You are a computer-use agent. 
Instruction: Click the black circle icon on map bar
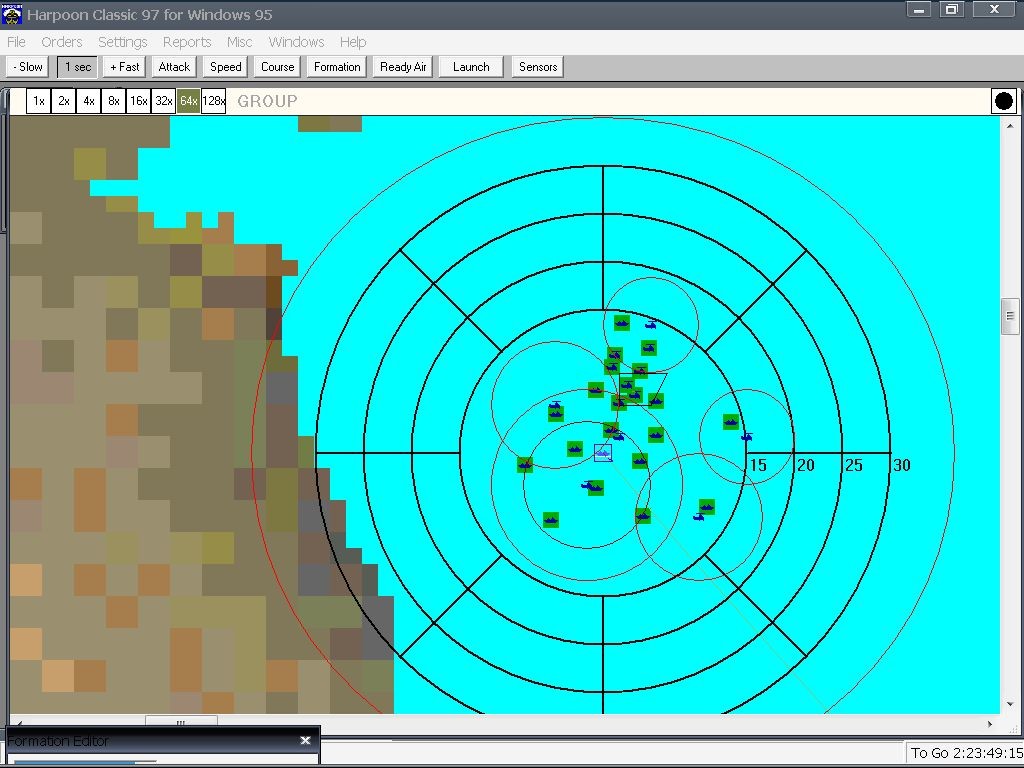[1003, 101]
